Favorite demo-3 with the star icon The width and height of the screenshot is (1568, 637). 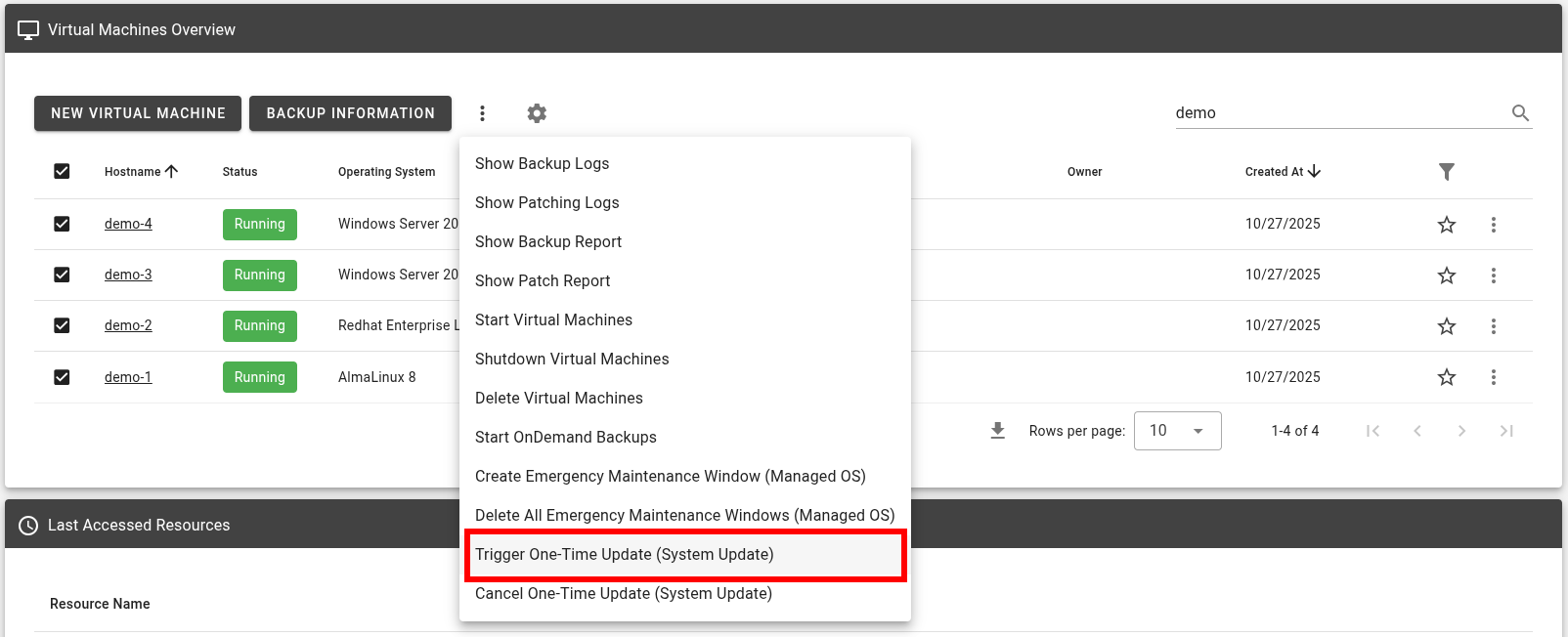click(x=1447, y=276)
